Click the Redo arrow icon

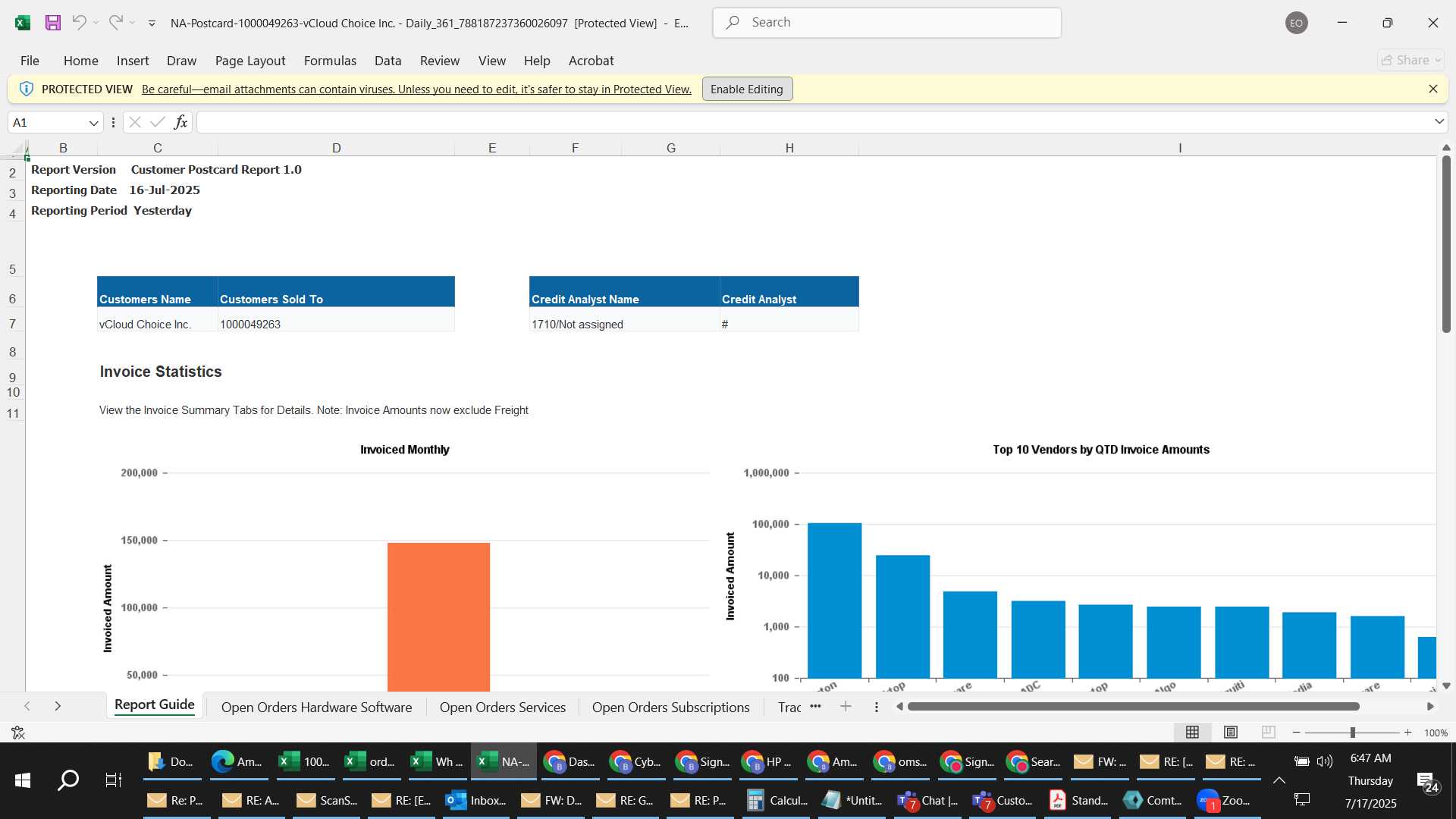(x=115, y=23)
